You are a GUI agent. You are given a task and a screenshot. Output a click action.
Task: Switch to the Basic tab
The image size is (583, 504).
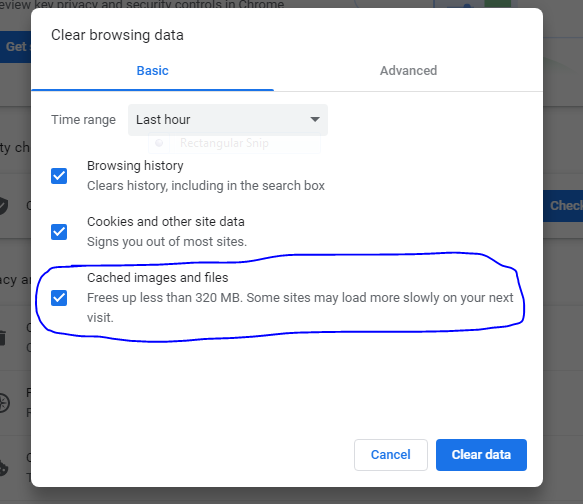coord(152,71)
